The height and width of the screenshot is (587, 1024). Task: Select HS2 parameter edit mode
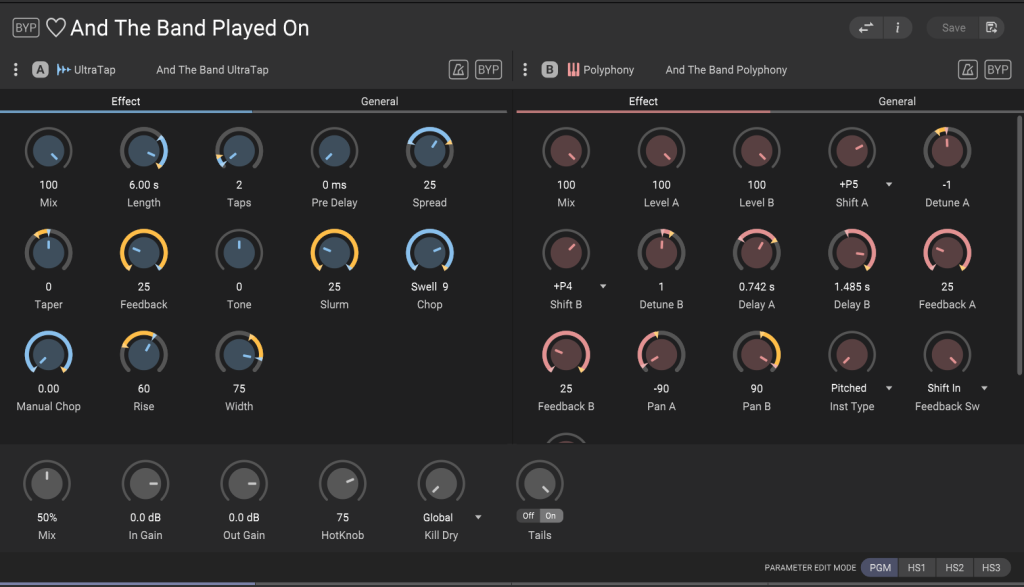[954, 567]
